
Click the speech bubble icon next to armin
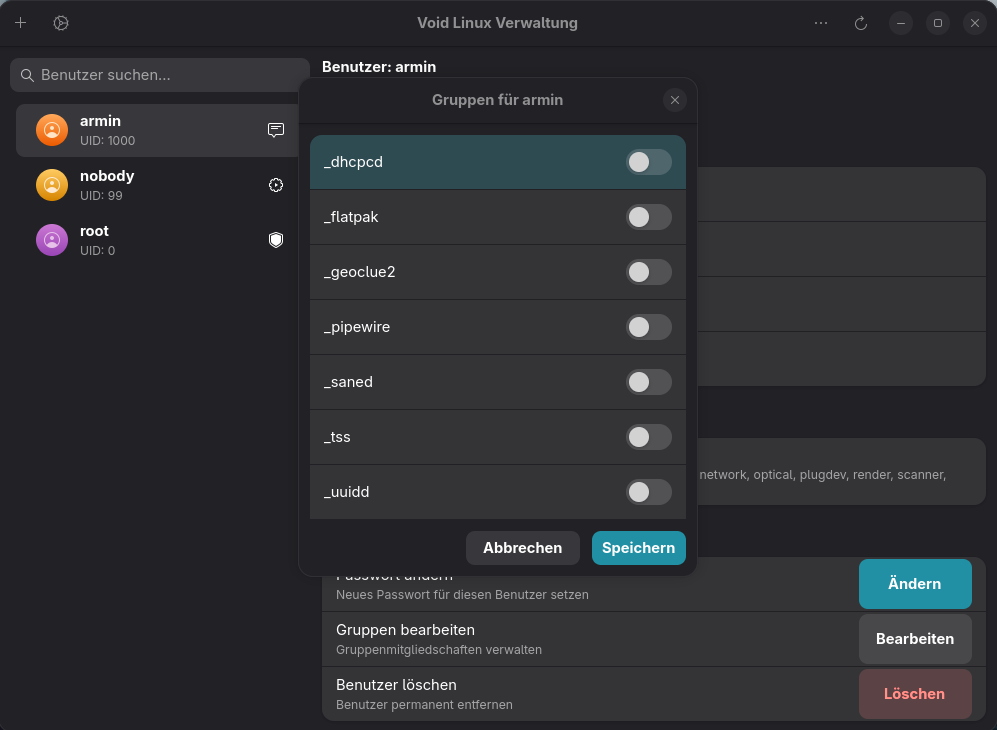click(276, 130)
